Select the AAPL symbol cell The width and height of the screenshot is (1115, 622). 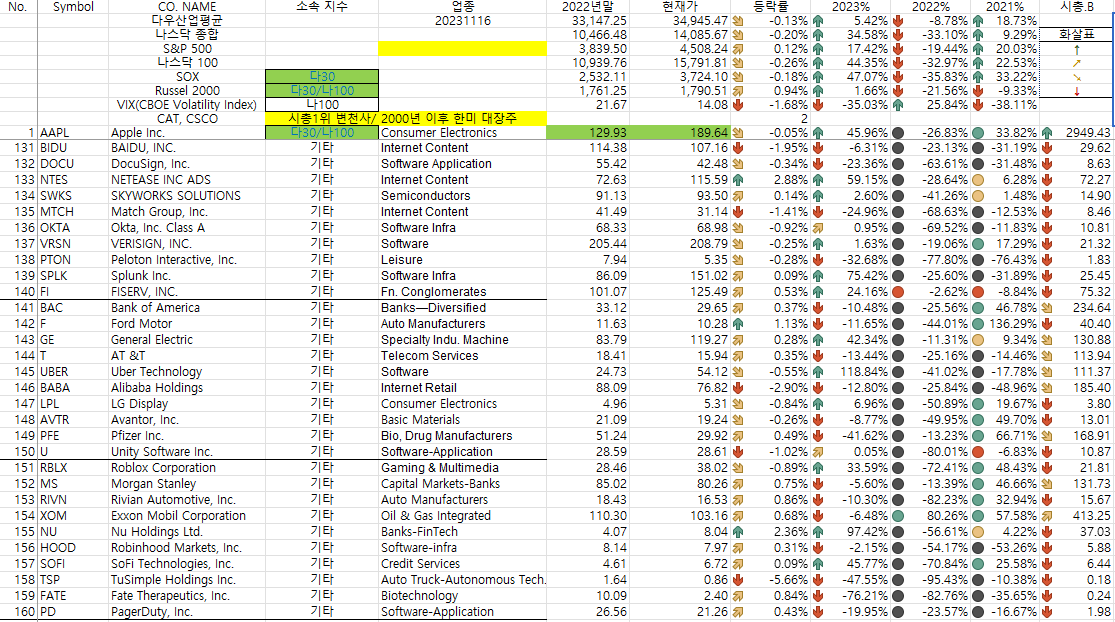[x=73, y=132]
